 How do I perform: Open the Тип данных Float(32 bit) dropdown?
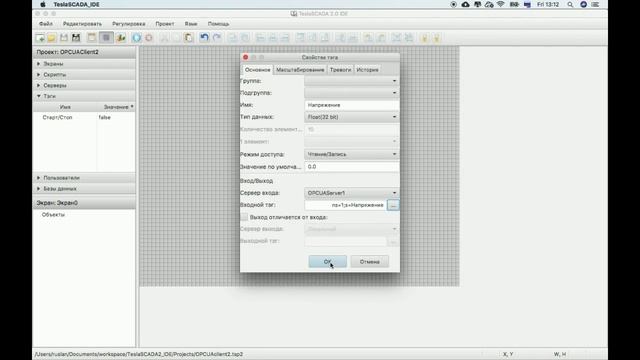click(351, 117)
